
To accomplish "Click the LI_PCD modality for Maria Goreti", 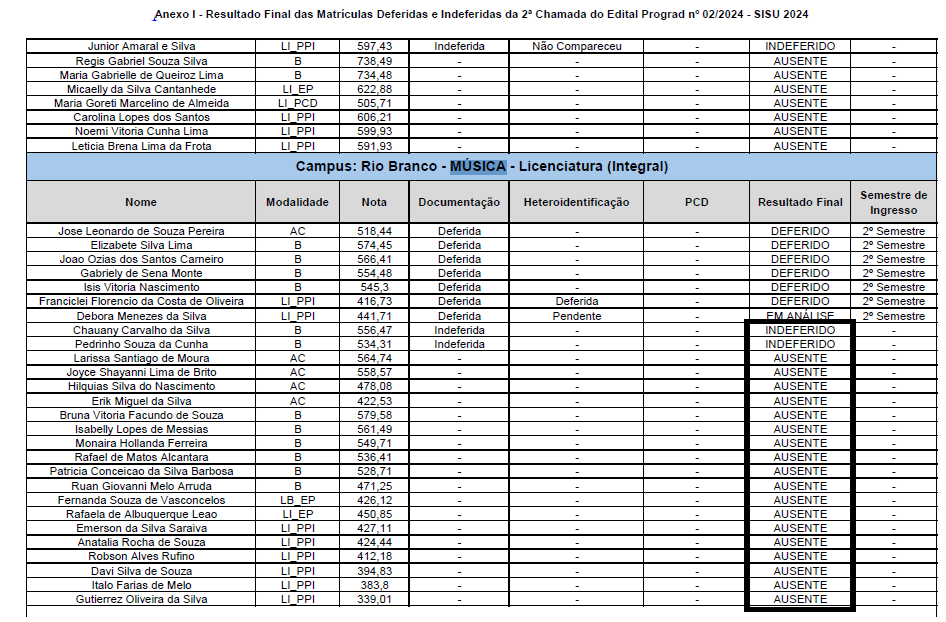I will 297,103.
